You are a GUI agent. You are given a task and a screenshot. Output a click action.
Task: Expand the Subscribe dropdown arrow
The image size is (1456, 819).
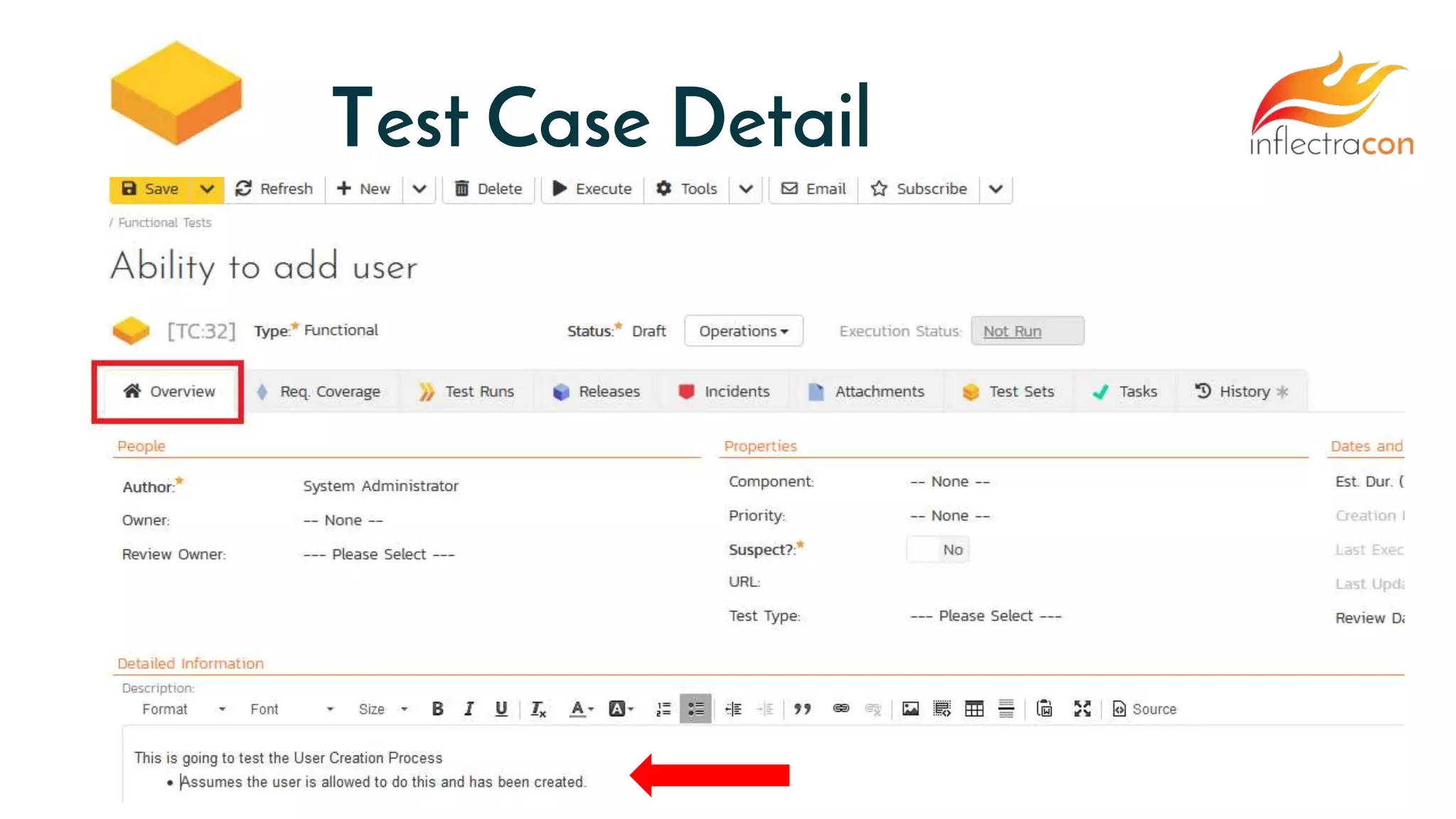(x=996, y=189)
